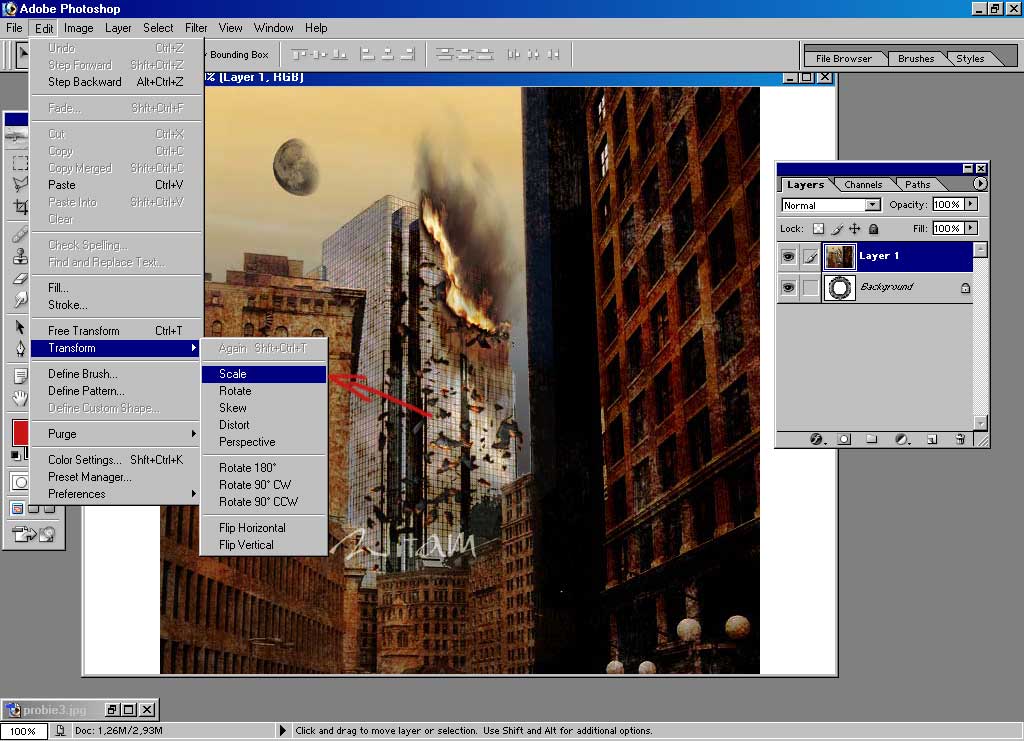1024x741 pixels.
Task: Open the Opacity slider arrow
Action: pos(971,204)
